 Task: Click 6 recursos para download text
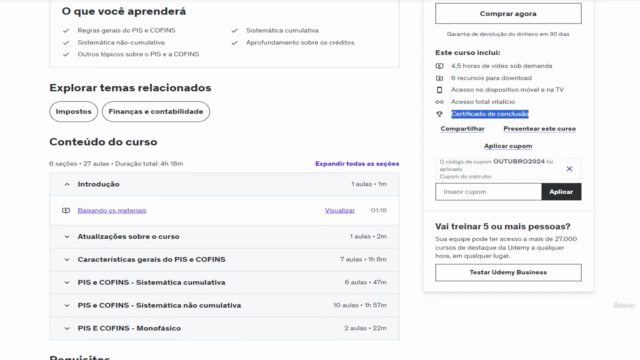click(491, 78)
